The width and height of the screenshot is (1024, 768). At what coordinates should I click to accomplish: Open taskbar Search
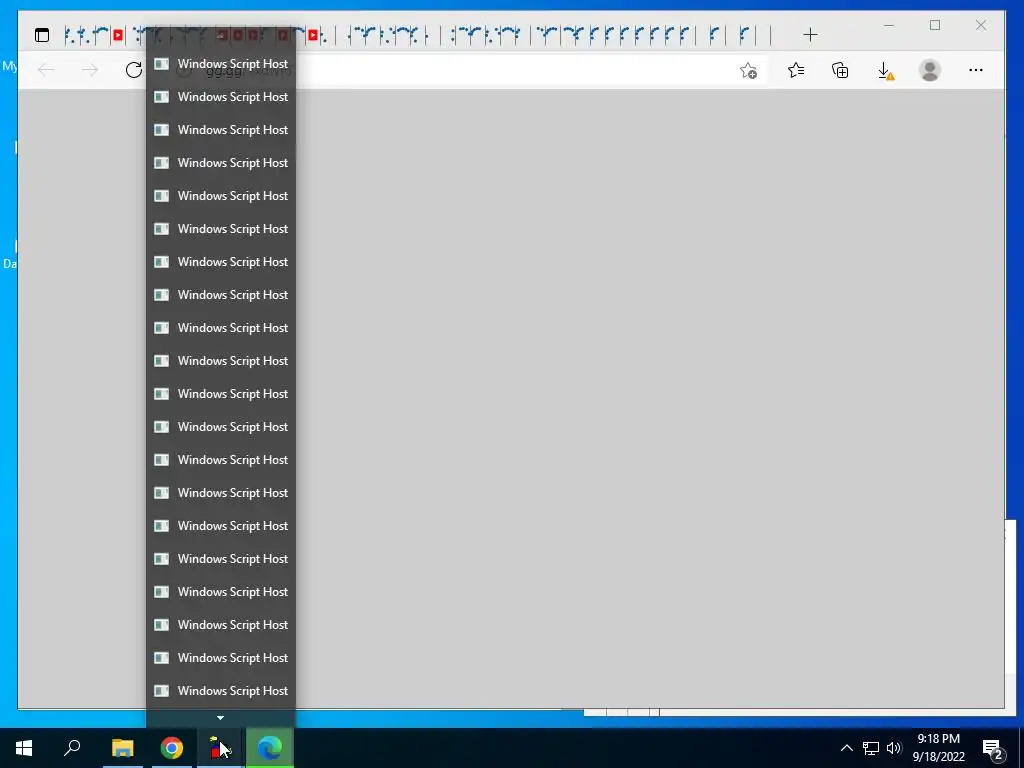(x=72, y=748)
